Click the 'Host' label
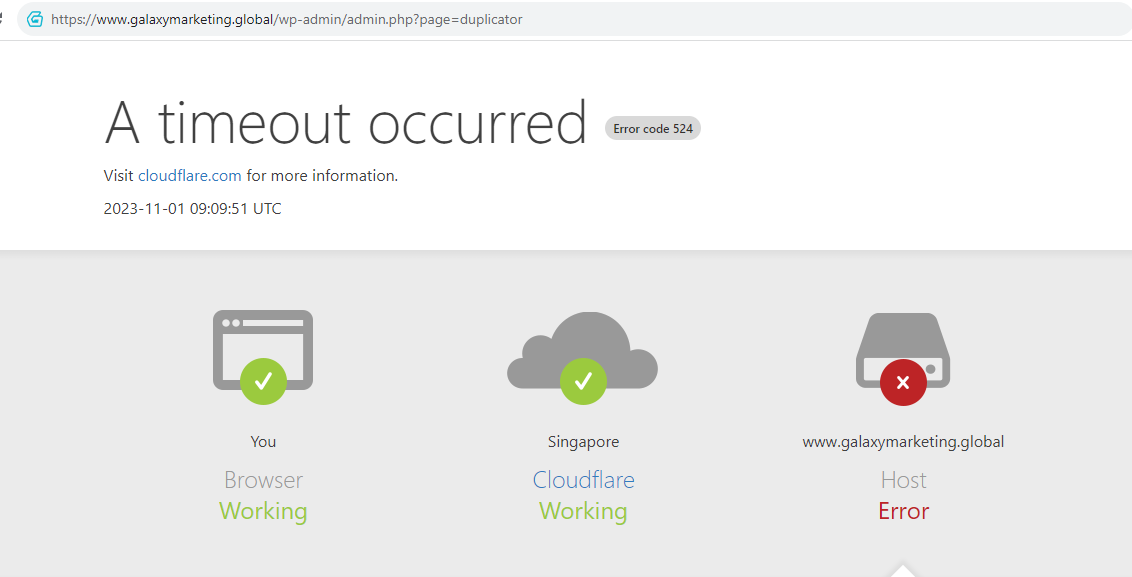This screenshot has width=1132, height=577. pos(903,480)
